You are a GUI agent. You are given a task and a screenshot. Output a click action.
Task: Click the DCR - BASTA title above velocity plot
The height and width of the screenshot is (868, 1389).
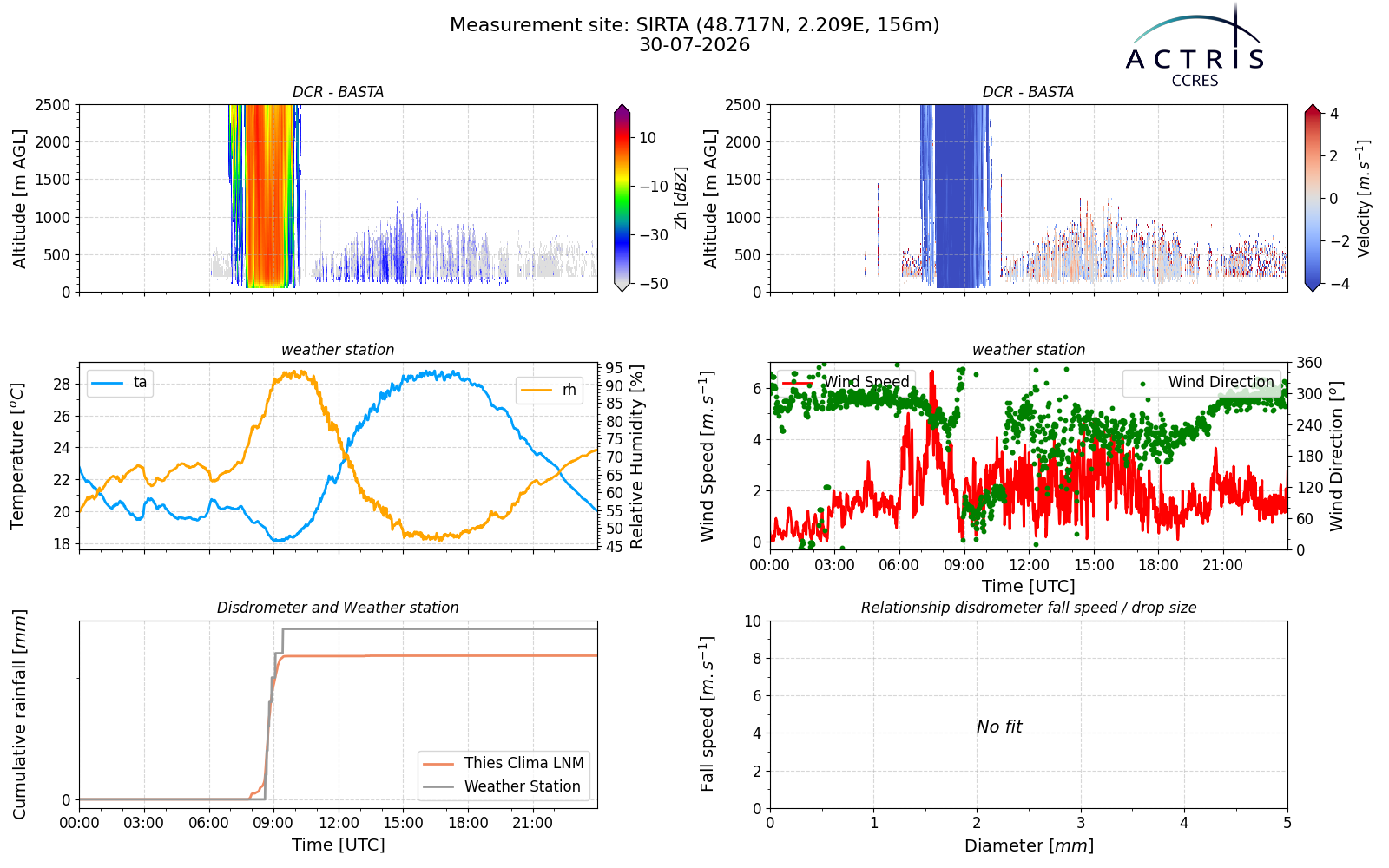tap(1028, 92)
